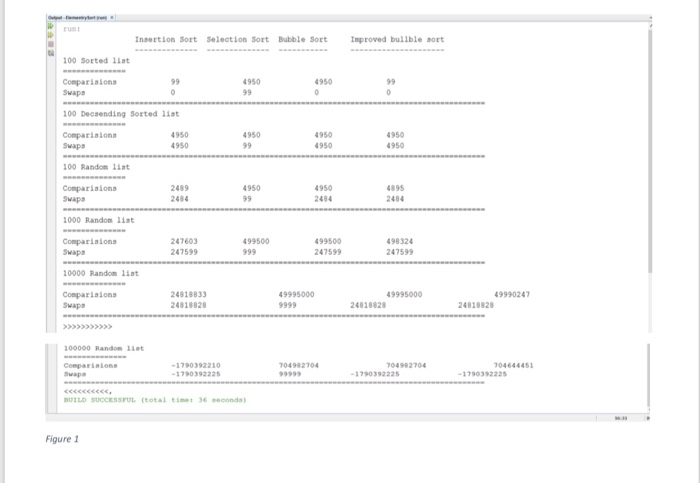Open the output settings icon below Stop
The height and width of the screenshot is (483, 700).
pos(50,53)
